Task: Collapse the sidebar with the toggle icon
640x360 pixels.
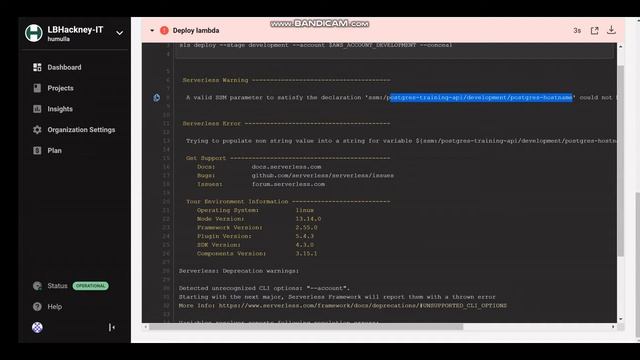Action: click(x=111, y=327)
